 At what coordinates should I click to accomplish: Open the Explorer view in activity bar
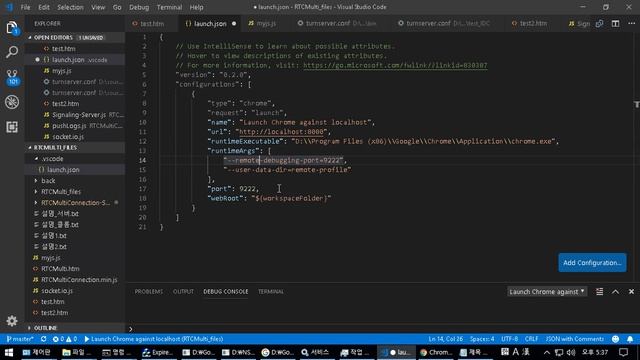coord(12,28)
